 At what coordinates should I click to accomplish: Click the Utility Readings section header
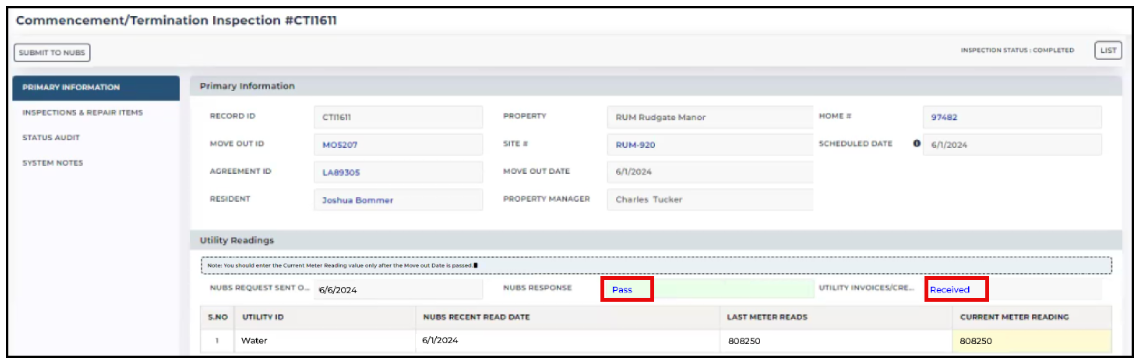pyautogui.click(x=657, y=240)
